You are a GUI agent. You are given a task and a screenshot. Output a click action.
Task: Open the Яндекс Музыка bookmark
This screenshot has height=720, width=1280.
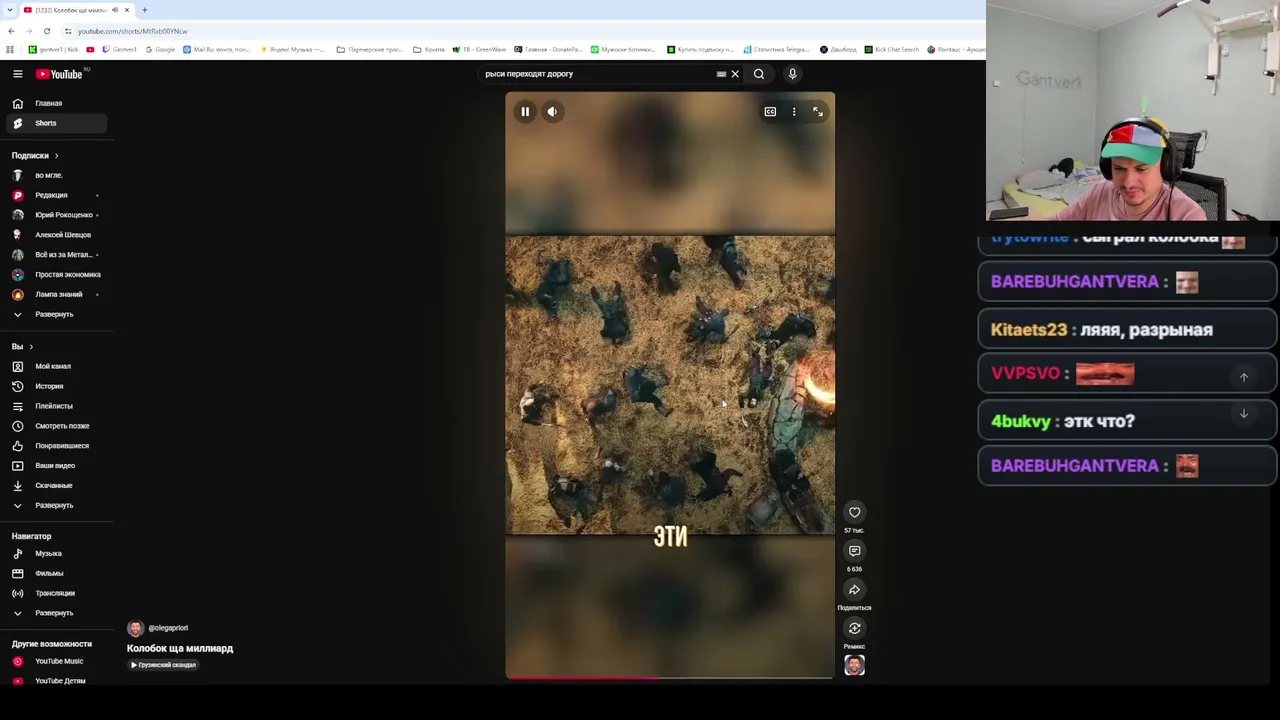pyautogui.click(x=292, y=49)
